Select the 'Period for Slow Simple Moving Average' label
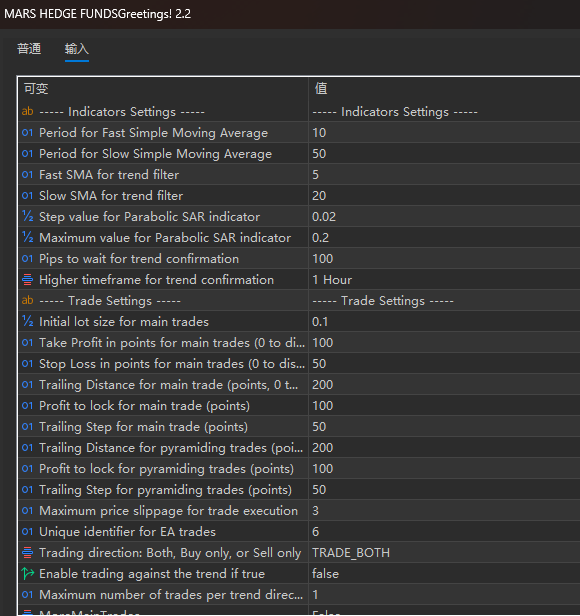The height and width of the screenshot is (616, 580). coord(155,154)
